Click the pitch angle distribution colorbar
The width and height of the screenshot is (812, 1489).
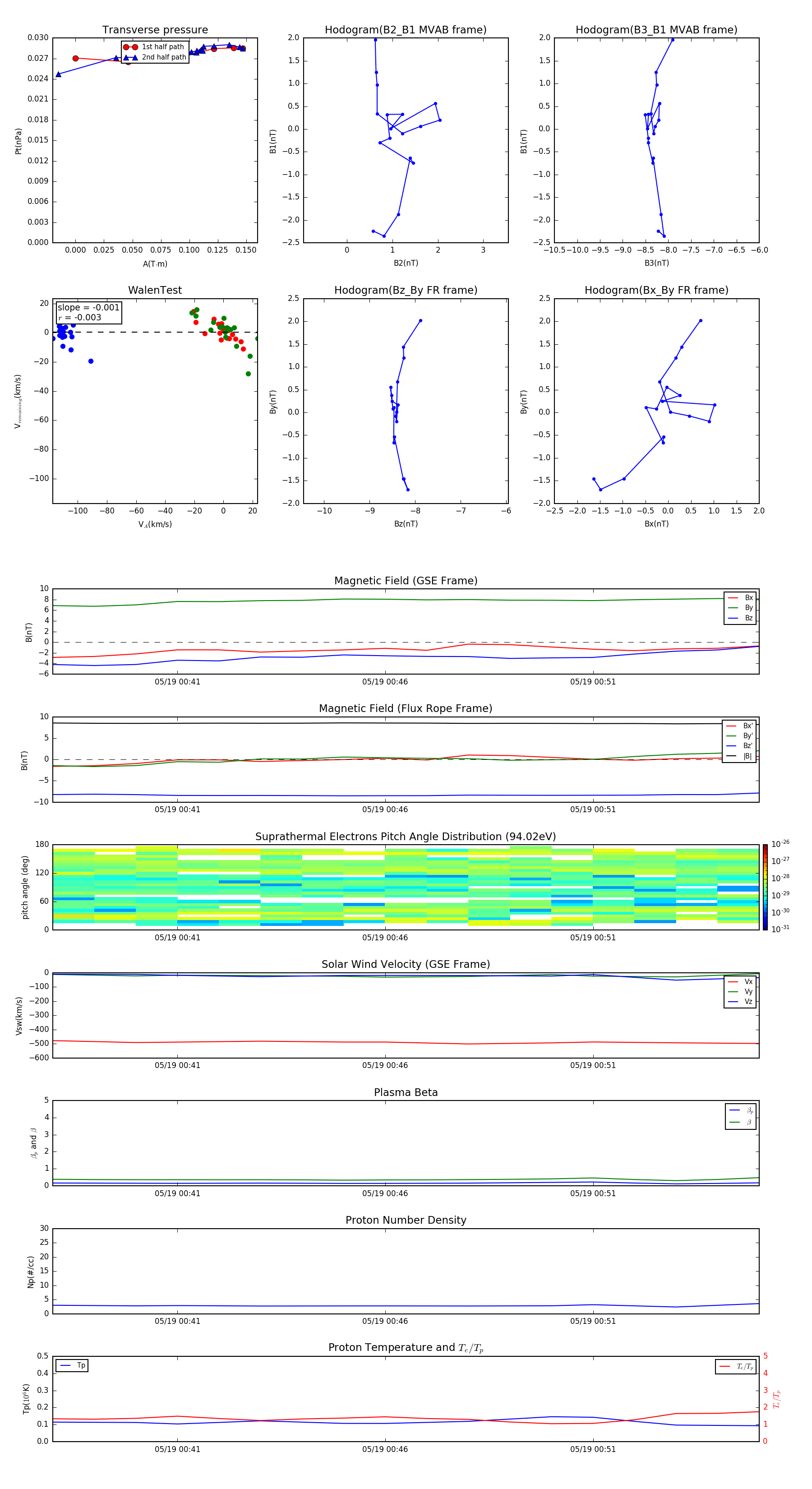point(765,887)
